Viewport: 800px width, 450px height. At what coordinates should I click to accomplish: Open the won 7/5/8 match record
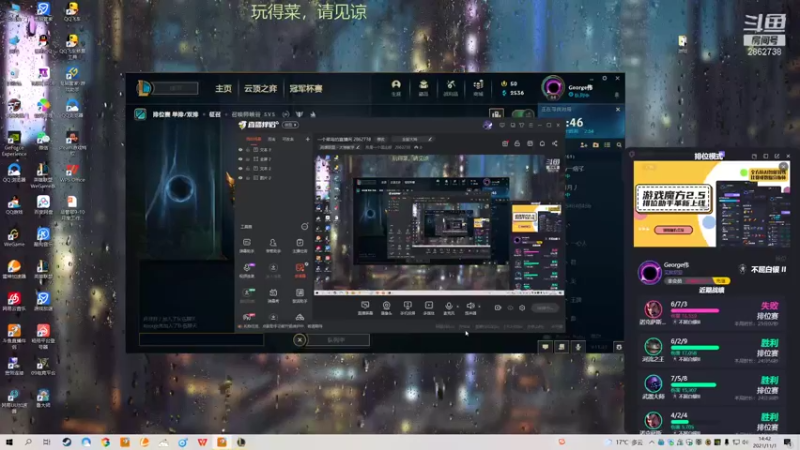pos(710,387)
